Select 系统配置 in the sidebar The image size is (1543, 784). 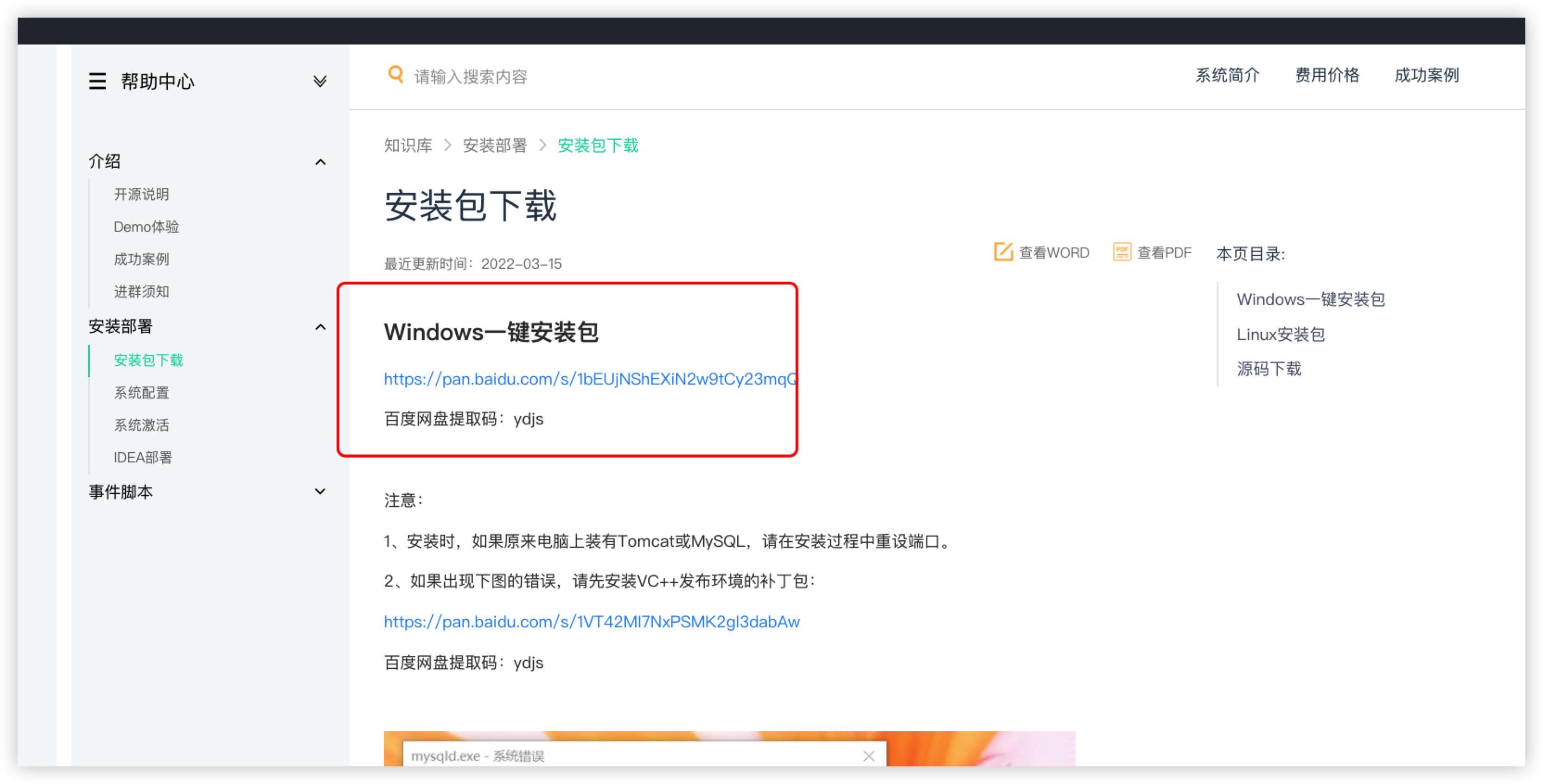(141, 392)
